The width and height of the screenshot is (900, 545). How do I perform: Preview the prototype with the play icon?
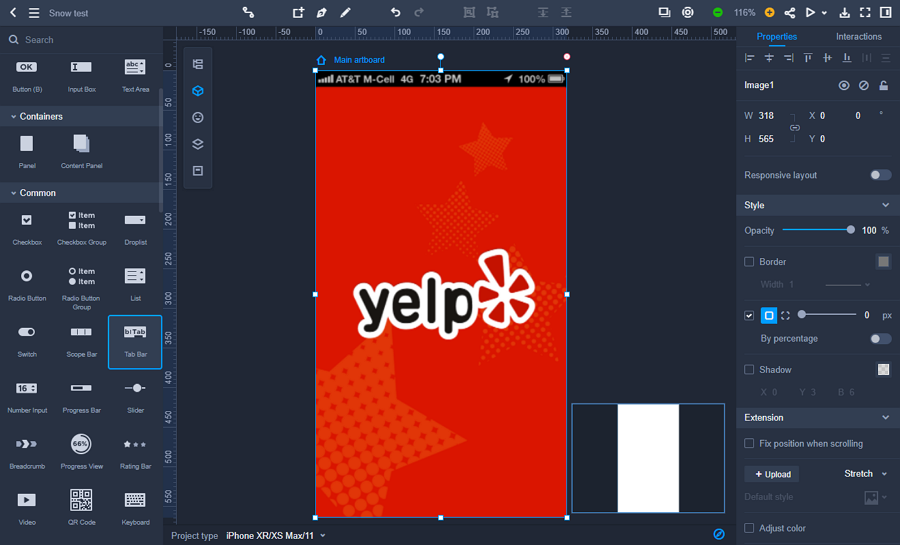pos(810,13)
